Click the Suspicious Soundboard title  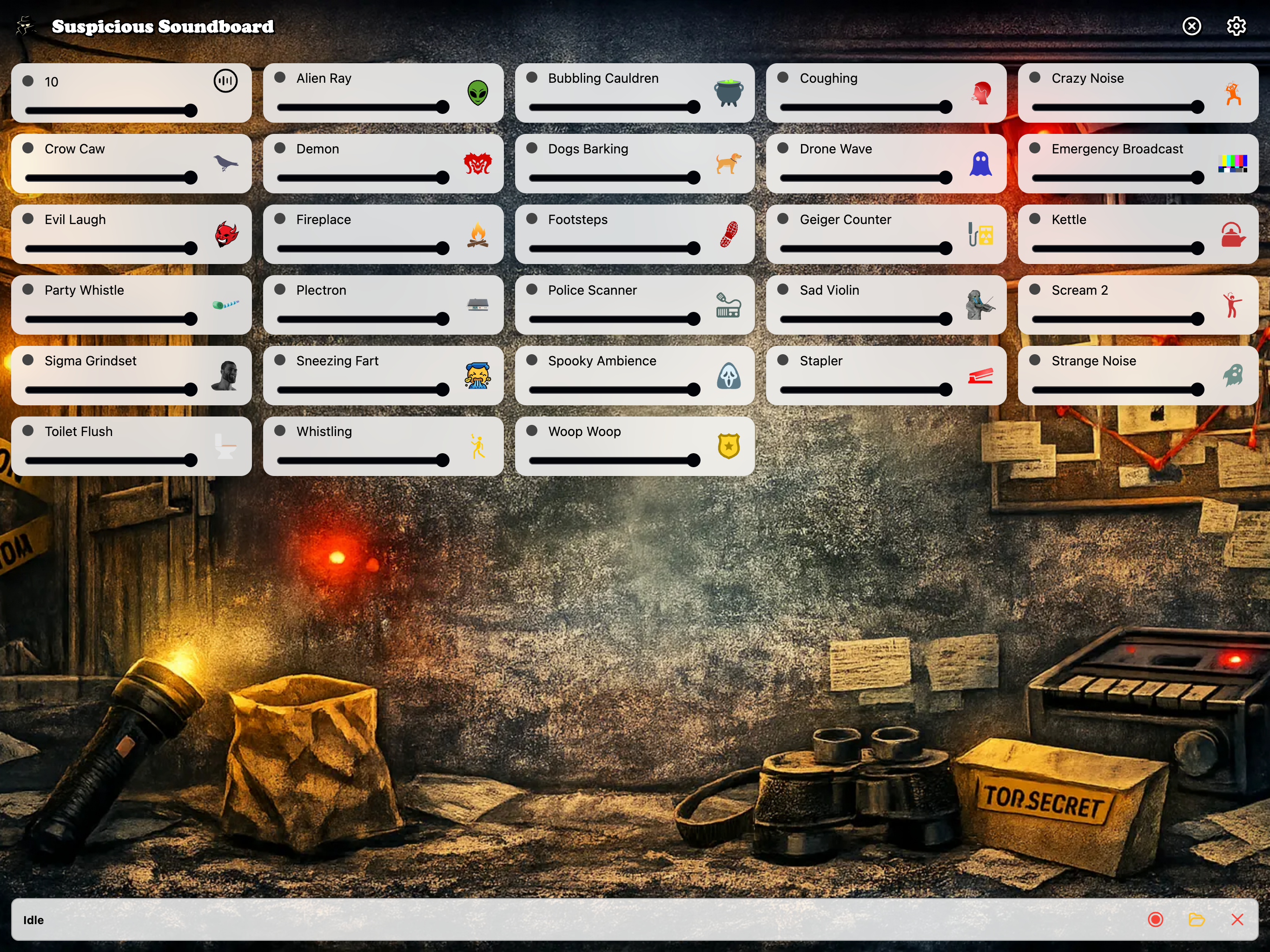163,26
